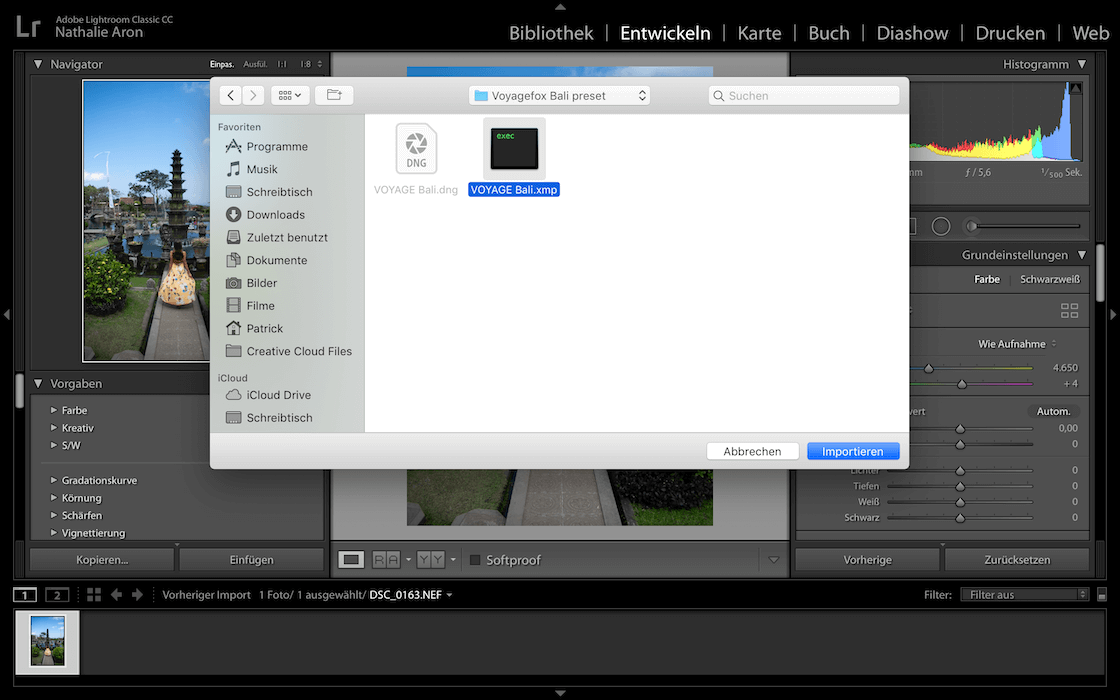
Task: Click the Kopieren... button
Action: [102, 560]
